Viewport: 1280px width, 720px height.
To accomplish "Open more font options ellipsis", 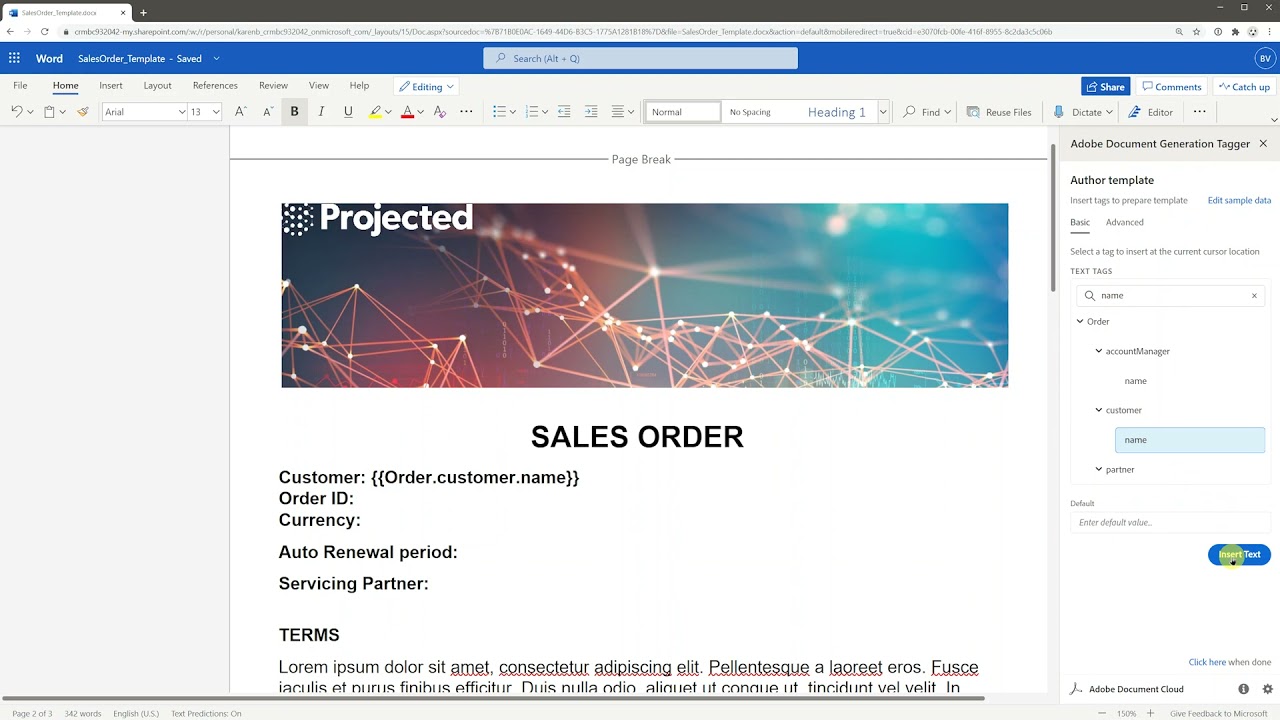I will [x=466, y=112].
